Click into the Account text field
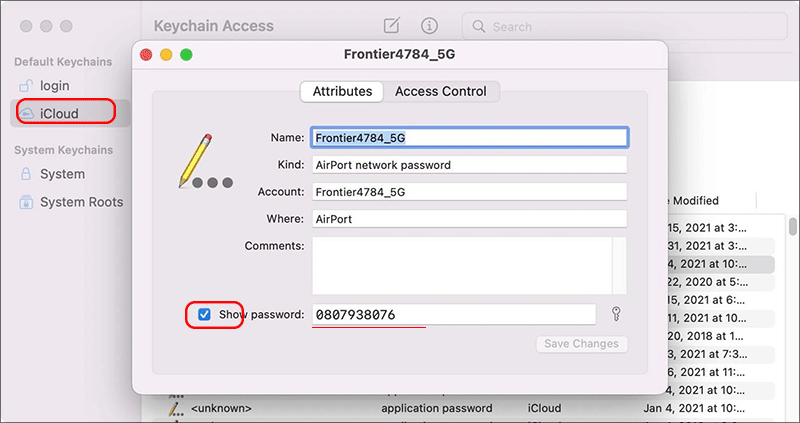The image size is (800, 423). click(x=469, y=192)
